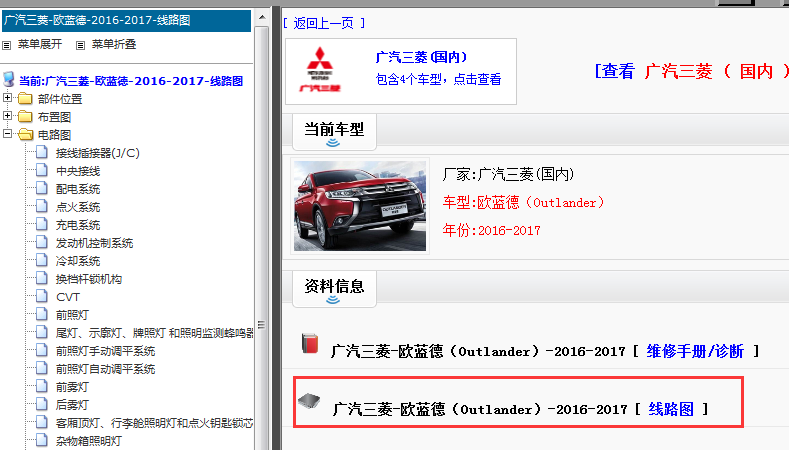This screenshot has height=450, width=789.
Task: Open 中央接线 diagram
Action: 78,171
